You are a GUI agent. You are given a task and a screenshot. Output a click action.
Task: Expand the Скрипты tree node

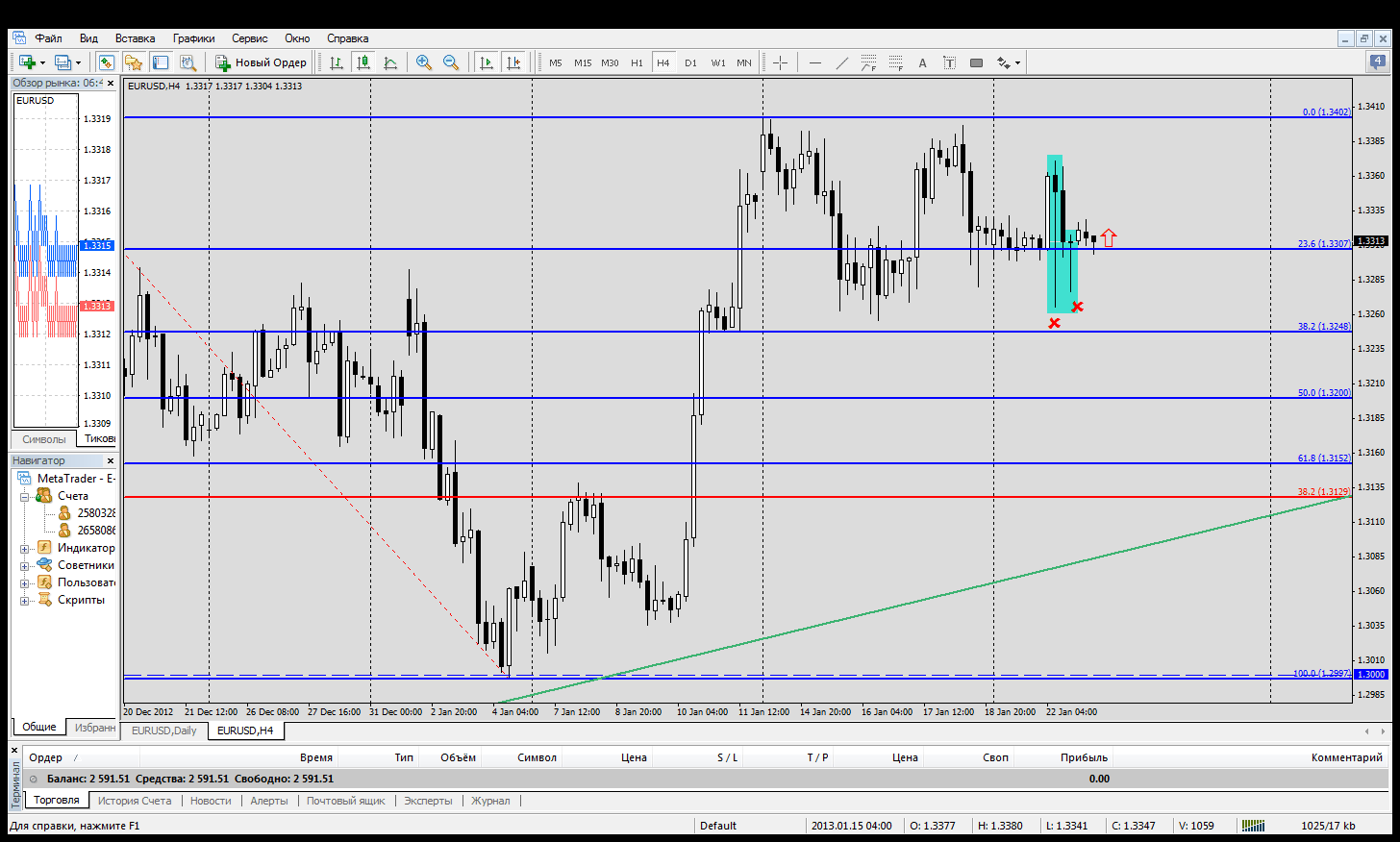(25, 600)
